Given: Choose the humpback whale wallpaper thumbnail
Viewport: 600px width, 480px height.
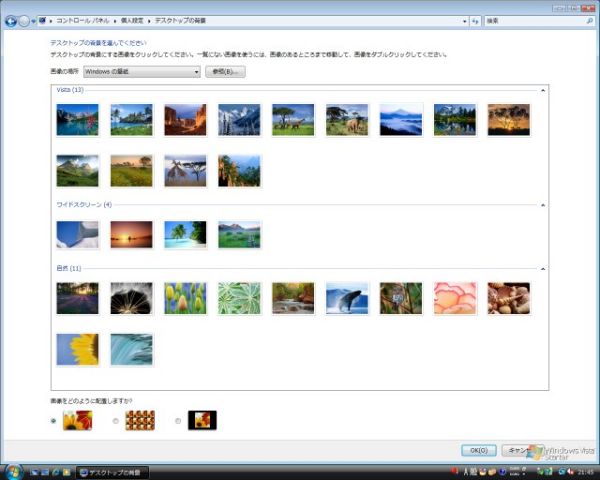Looking at the screenshot, I should (x=347, y=298).
